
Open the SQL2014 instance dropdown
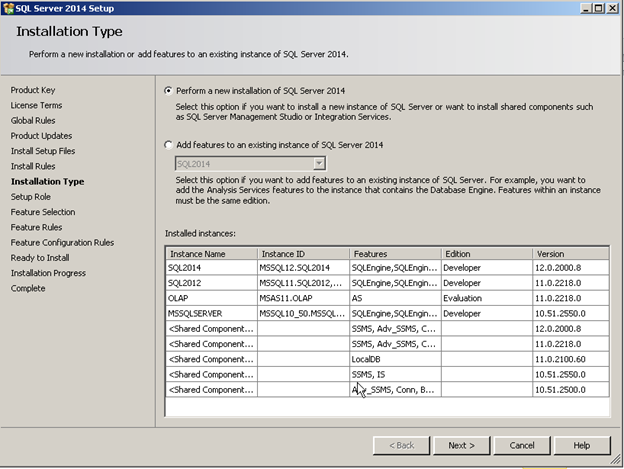(319, 163)
